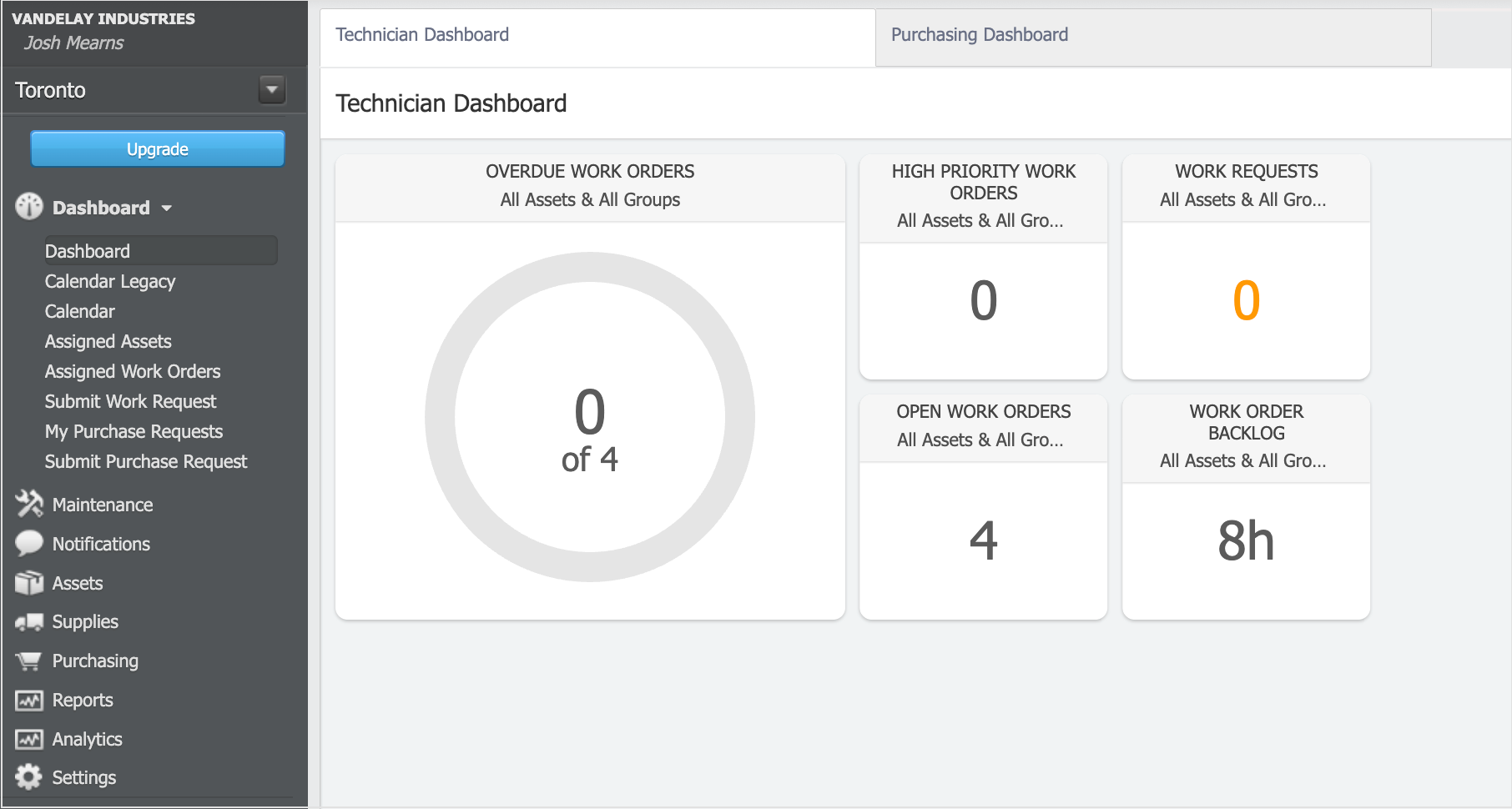This screenshot has width=1512, height=809.
Task: Click the Analytics graph icon
Action: [28, 739]
